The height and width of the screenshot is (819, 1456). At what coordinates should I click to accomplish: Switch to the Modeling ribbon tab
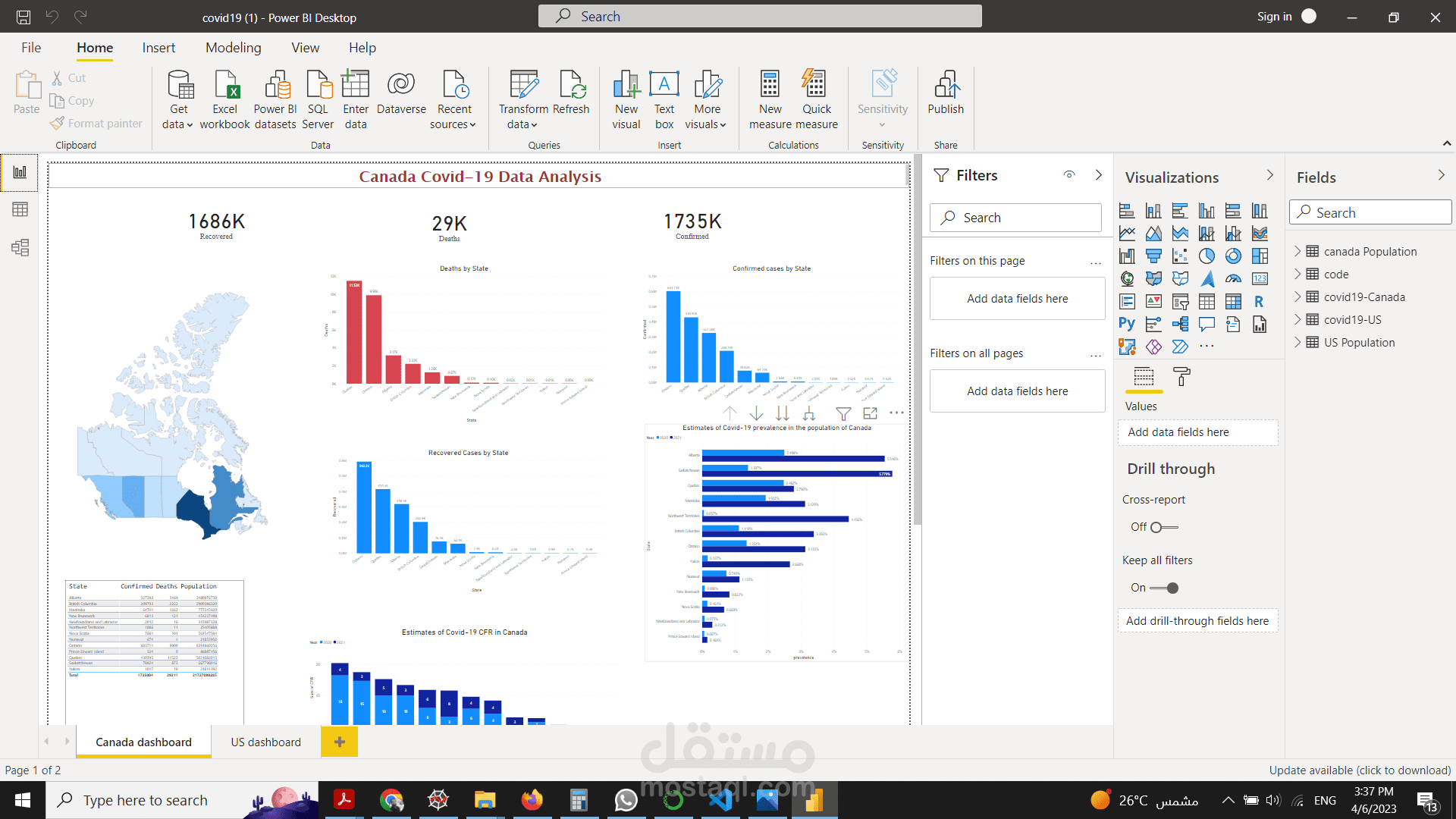[233, 48]
